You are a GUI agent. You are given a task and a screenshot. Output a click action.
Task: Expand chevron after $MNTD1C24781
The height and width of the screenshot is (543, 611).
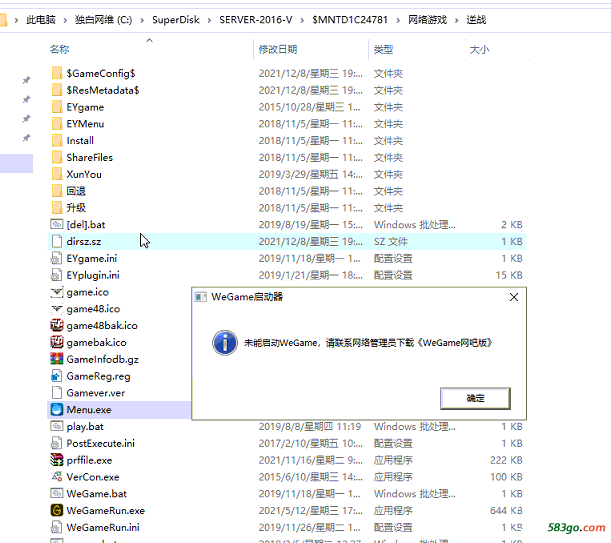pos(398,20)
